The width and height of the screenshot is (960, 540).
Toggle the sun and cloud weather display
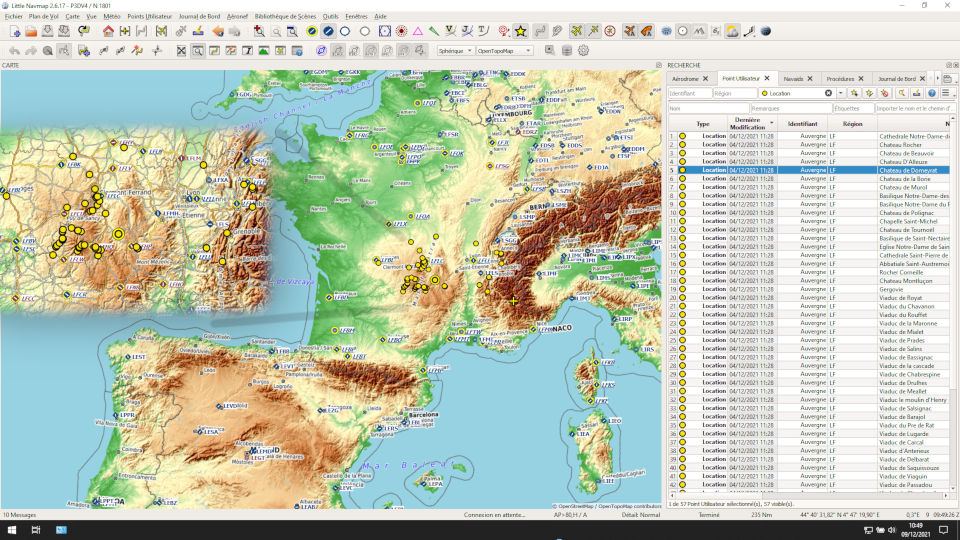732,31
